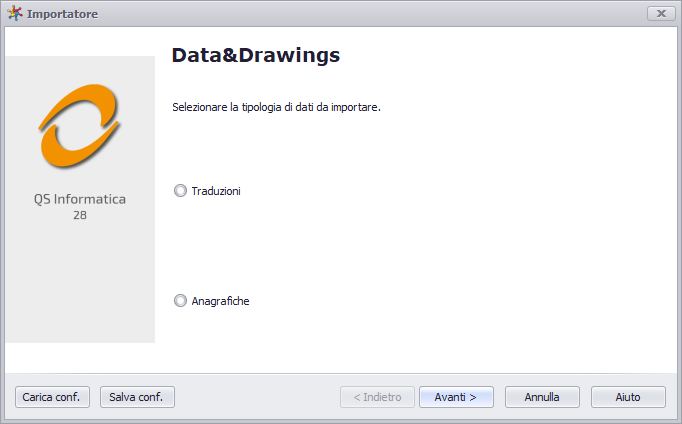Click the orange QS Informatica logo
The height and width of the screenshot is (424, 682).
pos(80,126)
